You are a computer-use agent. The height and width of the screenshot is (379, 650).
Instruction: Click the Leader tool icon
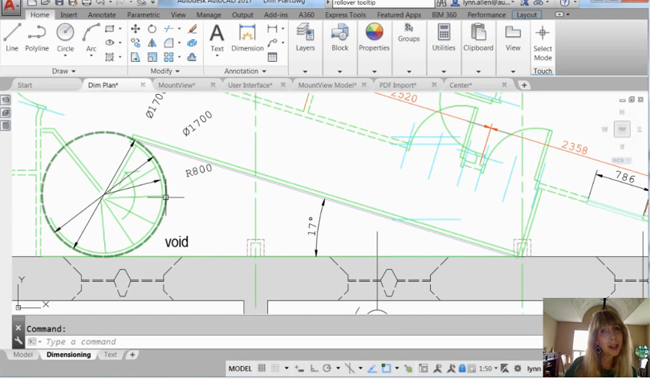272,43
